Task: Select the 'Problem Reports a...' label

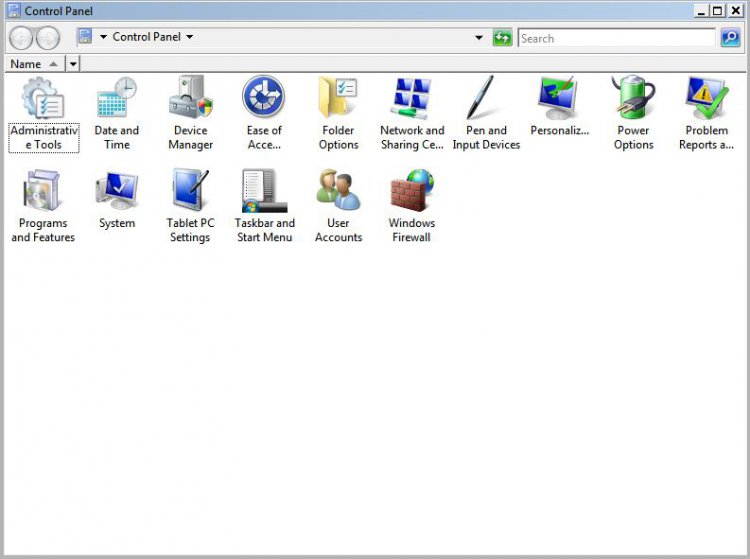Action: click(706, 138)
